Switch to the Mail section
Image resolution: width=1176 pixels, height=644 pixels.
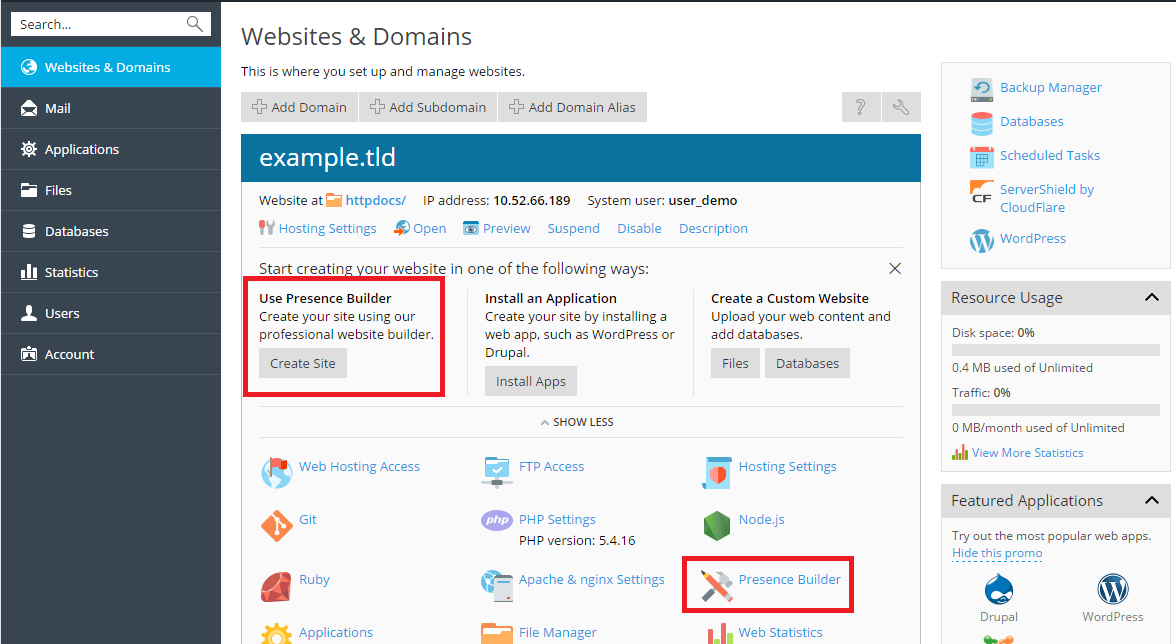click(x=60, y=107)
